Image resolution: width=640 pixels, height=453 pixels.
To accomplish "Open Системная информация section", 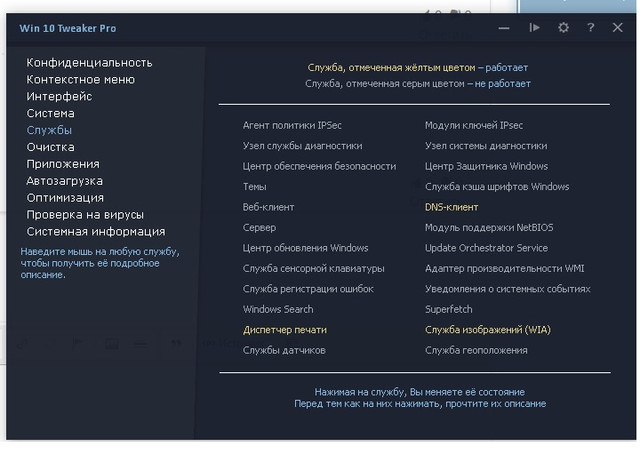I will click(96, 231).
